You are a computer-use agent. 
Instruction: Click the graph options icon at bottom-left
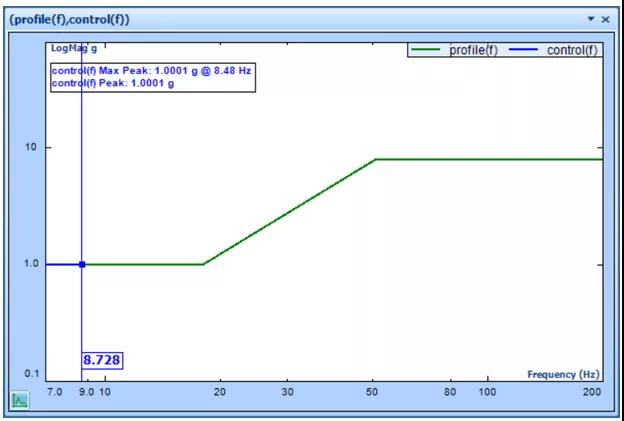[x=20, y=400]
